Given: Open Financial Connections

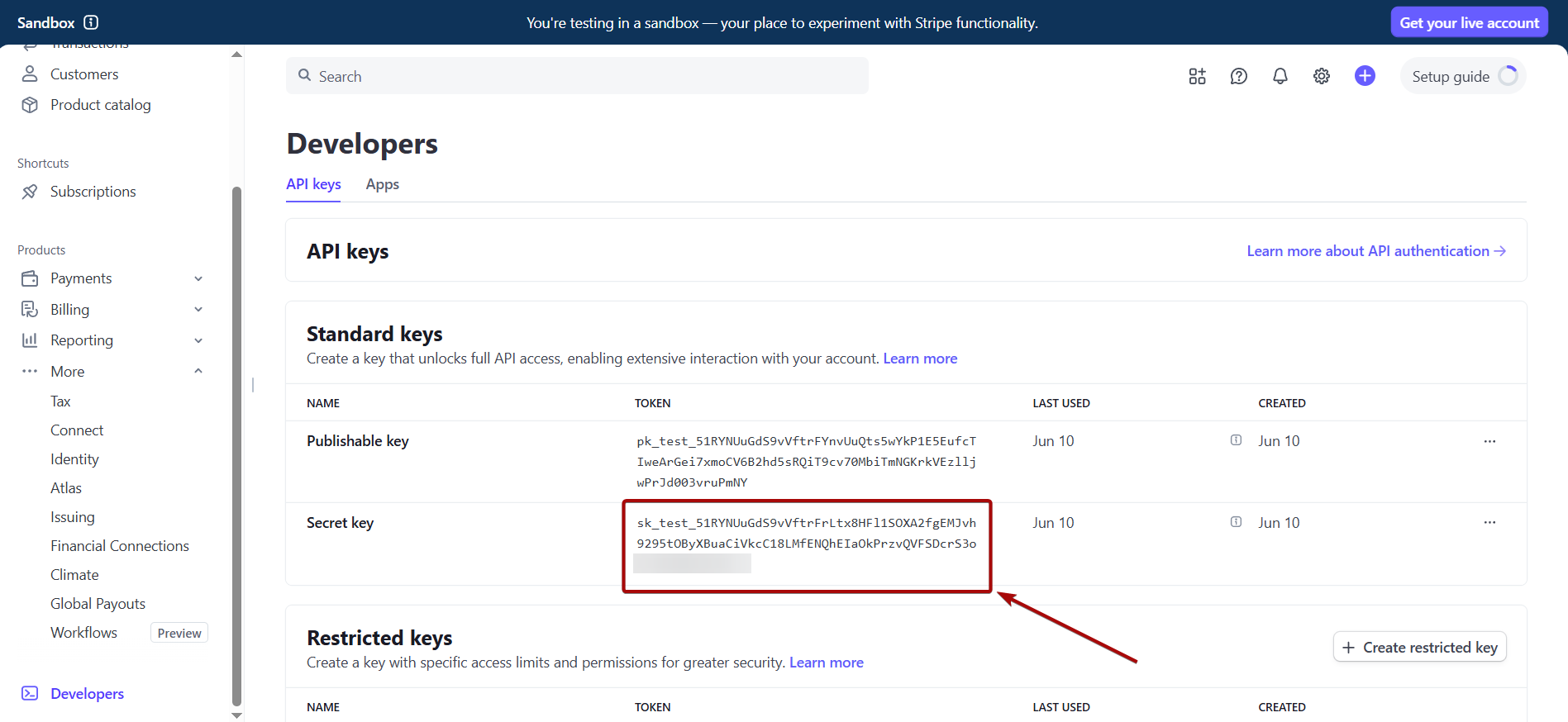Looking at the screenshot, I should click(x=120, y=546).
